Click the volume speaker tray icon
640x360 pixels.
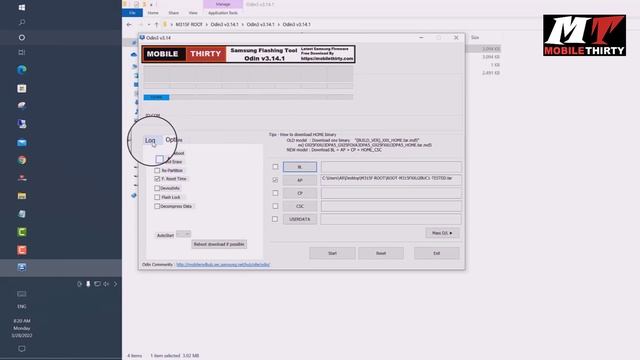click(106, 284)
